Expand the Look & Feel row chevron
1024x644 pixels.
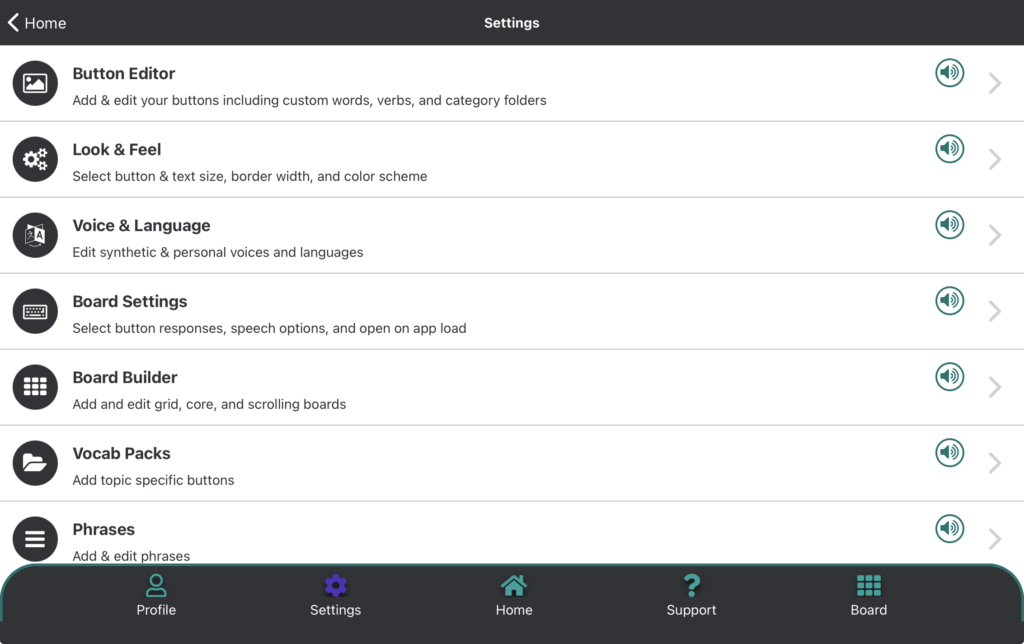[995, 159]
